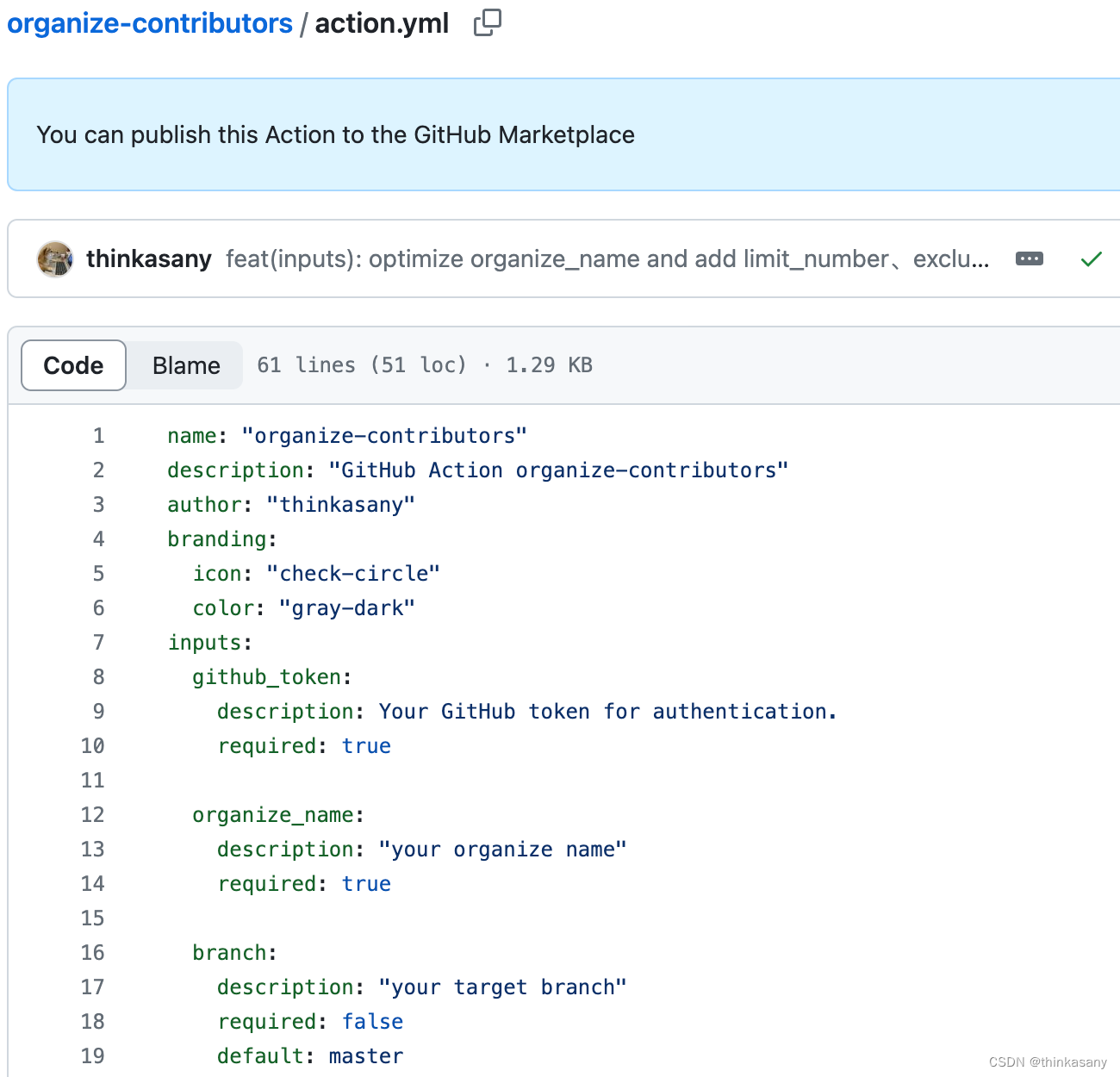The height and width of the screenshot is (1077, 1120).
Task: Click the branding key
Action: 217,539
